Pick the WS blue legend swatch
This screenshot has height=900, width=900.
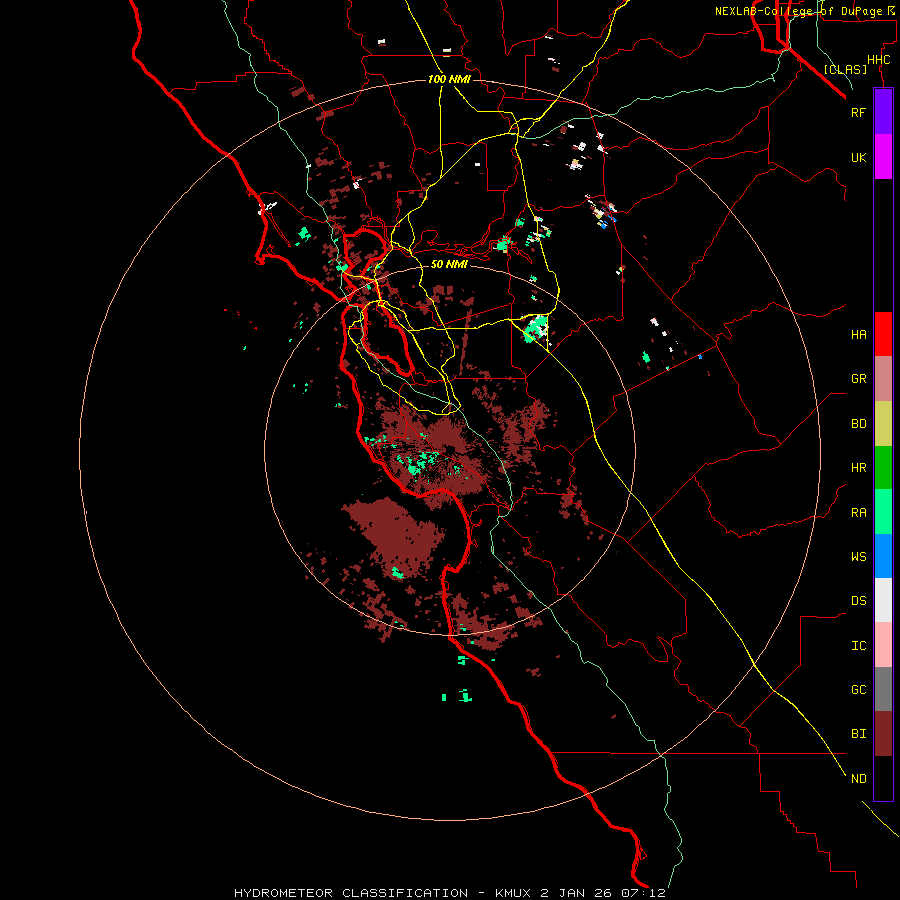click(883, 556)
